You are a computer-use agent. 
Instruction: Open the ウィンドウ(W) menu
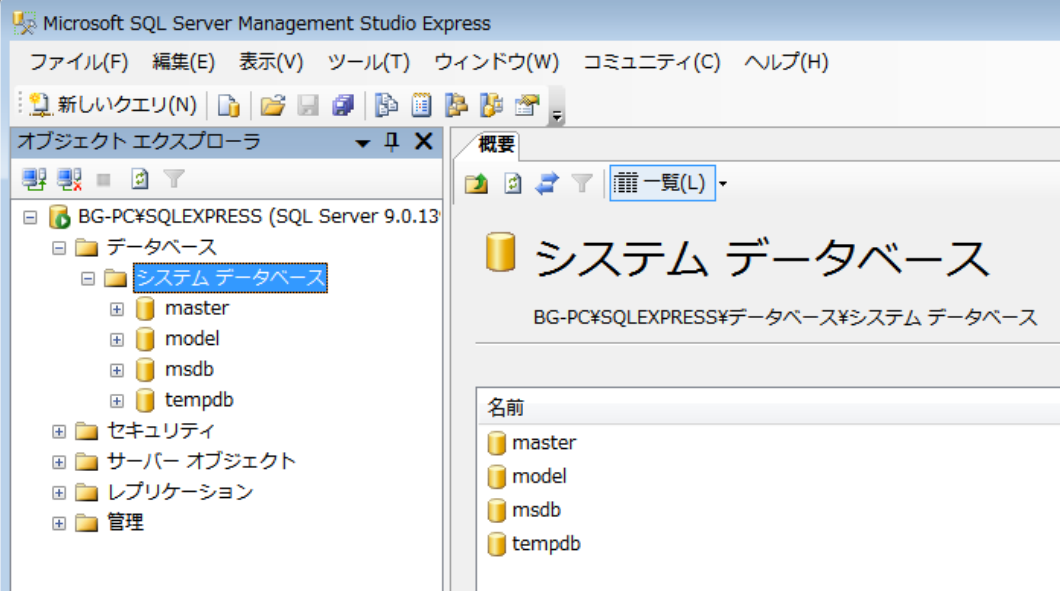pyautogui.click(x=496, y=62)
